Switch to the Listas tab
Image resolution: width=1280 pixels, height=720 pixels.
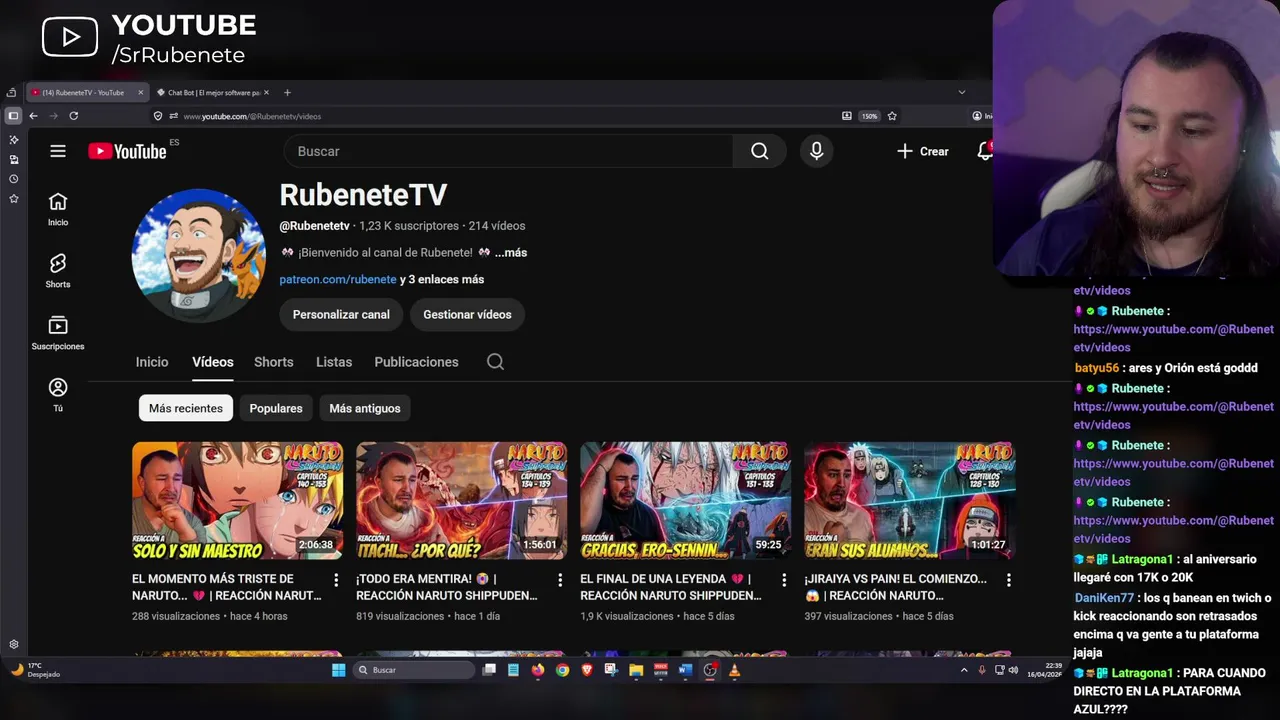click(334, 362)
